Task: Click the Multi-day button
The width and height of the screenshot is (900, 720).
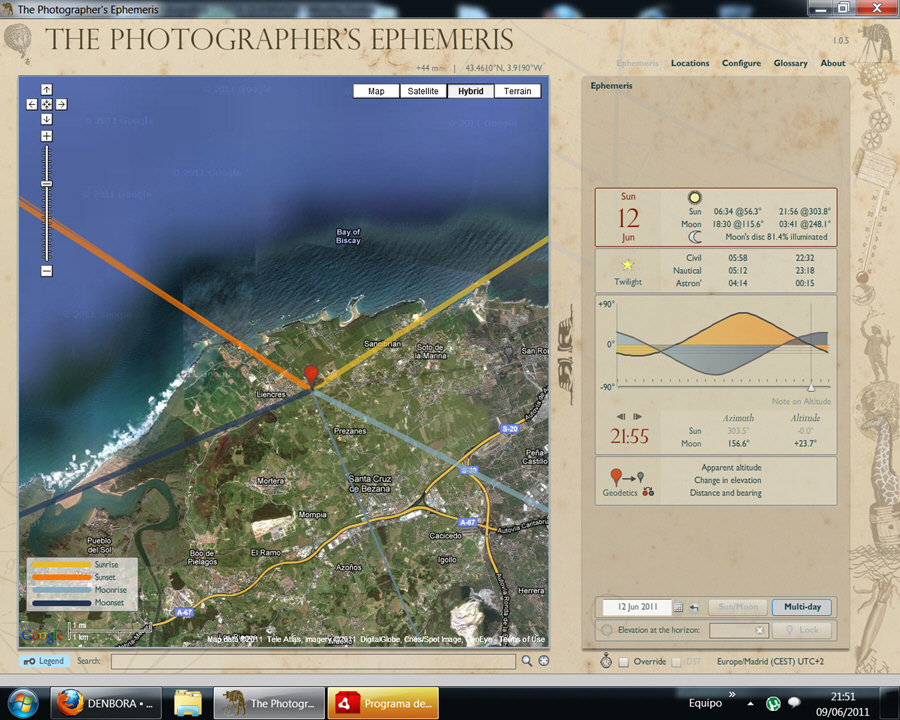Action: click(x=802, y=607)
